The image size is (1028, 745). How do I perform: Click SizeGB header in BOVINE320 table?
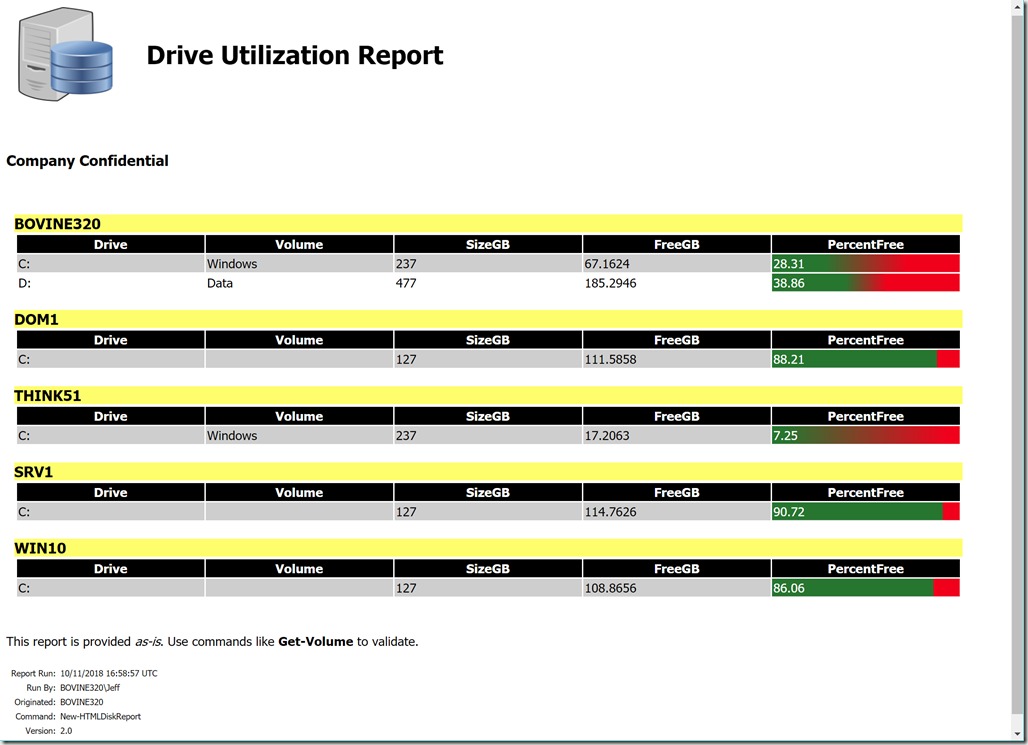[x=488, y=245]
